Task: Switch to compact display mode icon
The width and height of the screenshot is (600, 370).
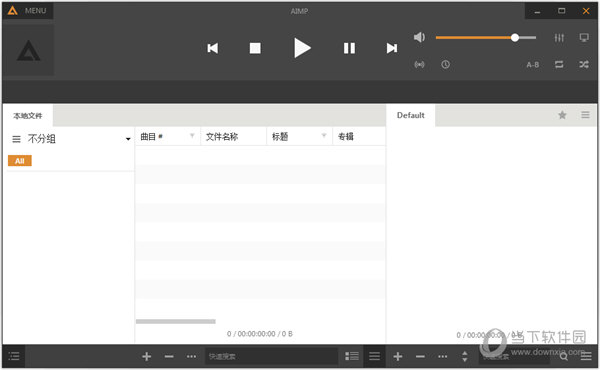Action: tap(584, 37)
